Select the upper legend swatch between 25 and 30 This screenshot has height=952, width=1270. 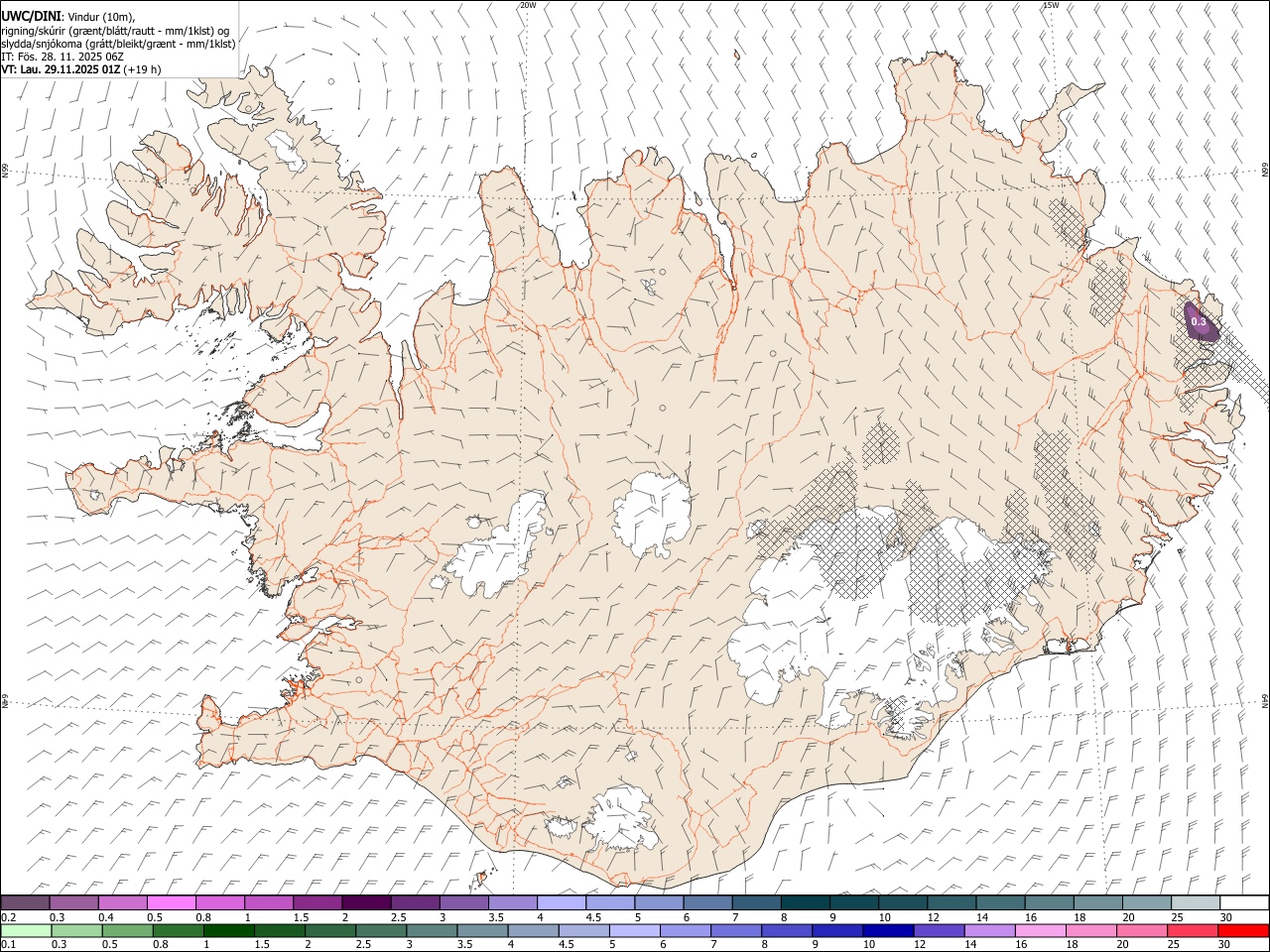pyautogui.click(x=1196, y=902)
